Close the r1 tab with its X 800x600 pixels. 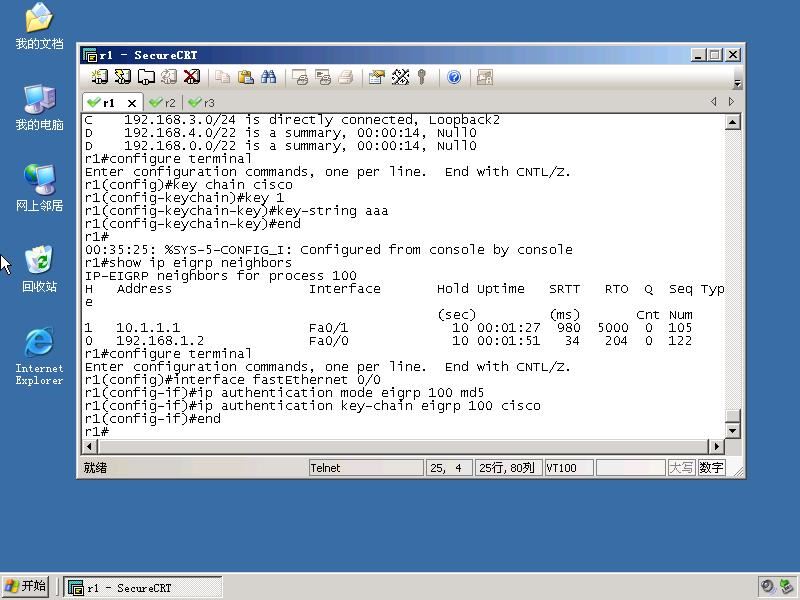132,103
